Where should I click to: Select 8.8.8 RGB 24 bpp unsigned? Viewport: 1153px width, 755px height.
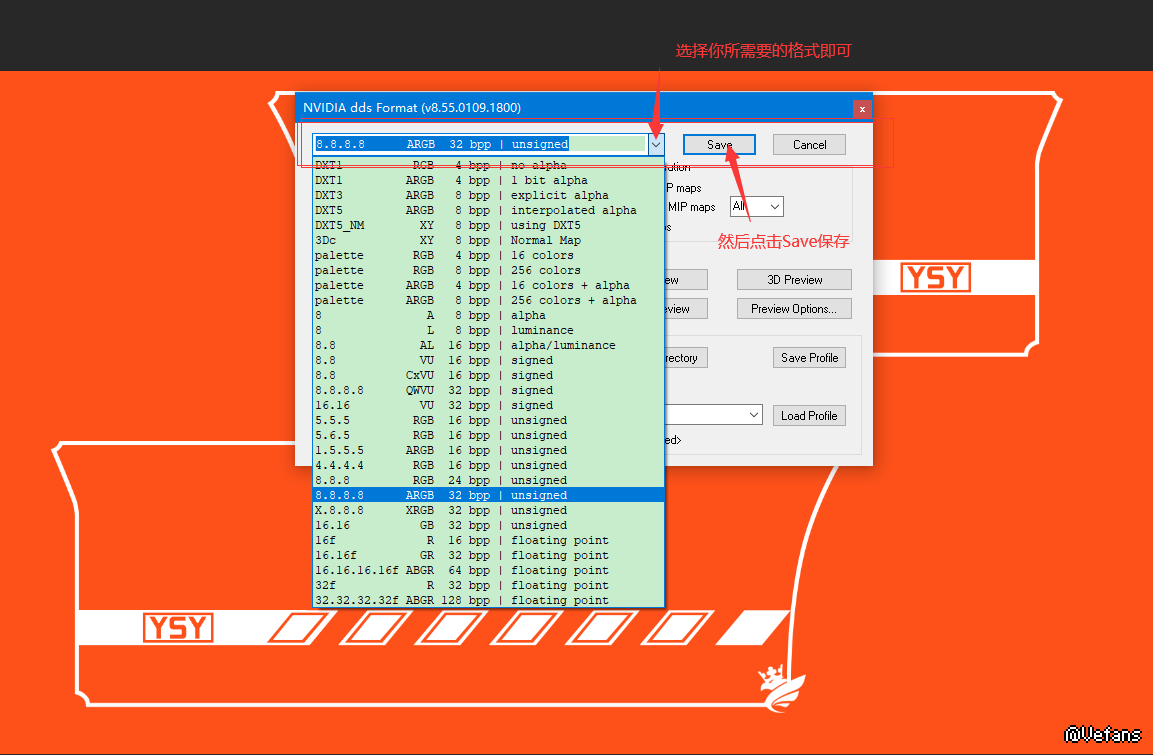pyautogui.click(x=489, y=481)
